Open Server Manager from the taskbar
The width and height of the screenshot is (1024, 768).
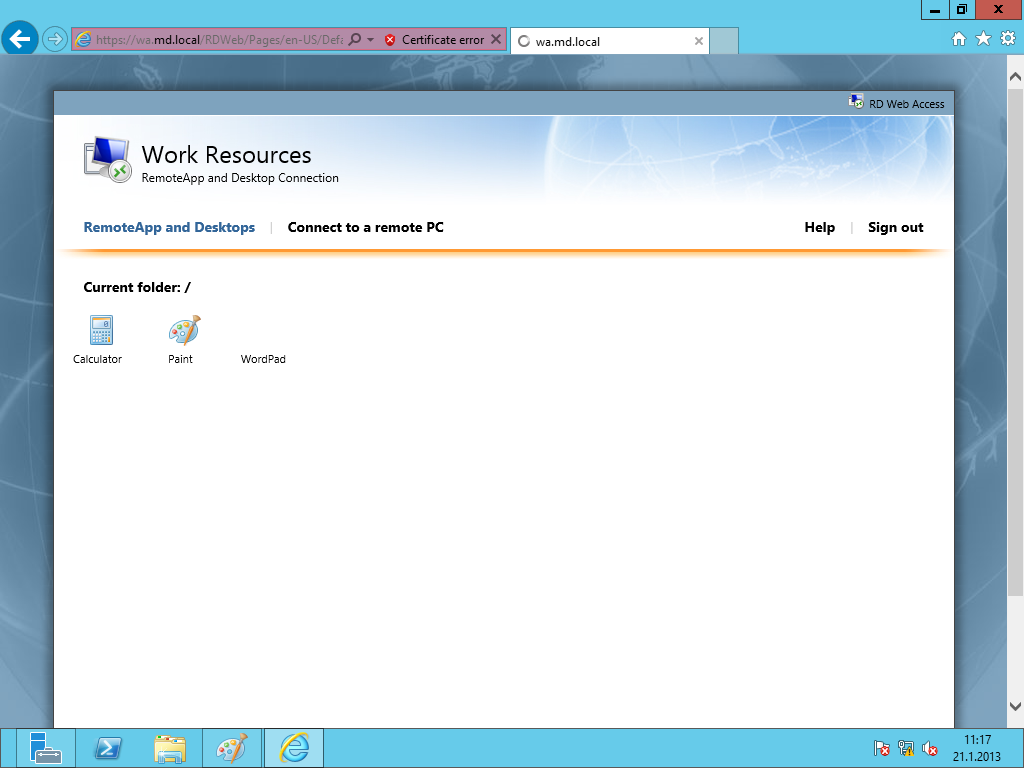click(46, 748)
